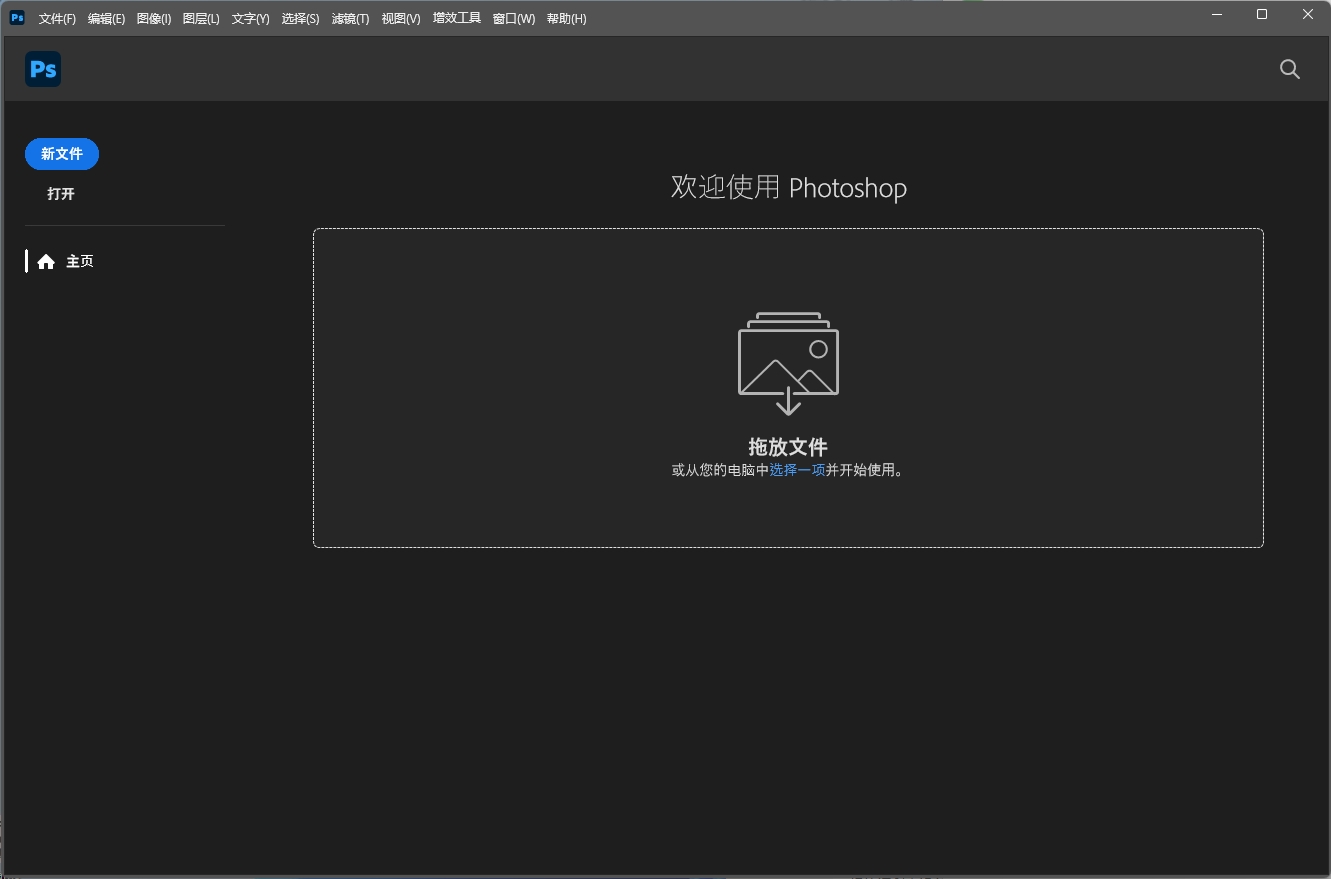Open the 帮助 (Help) menu

(566, 18)
